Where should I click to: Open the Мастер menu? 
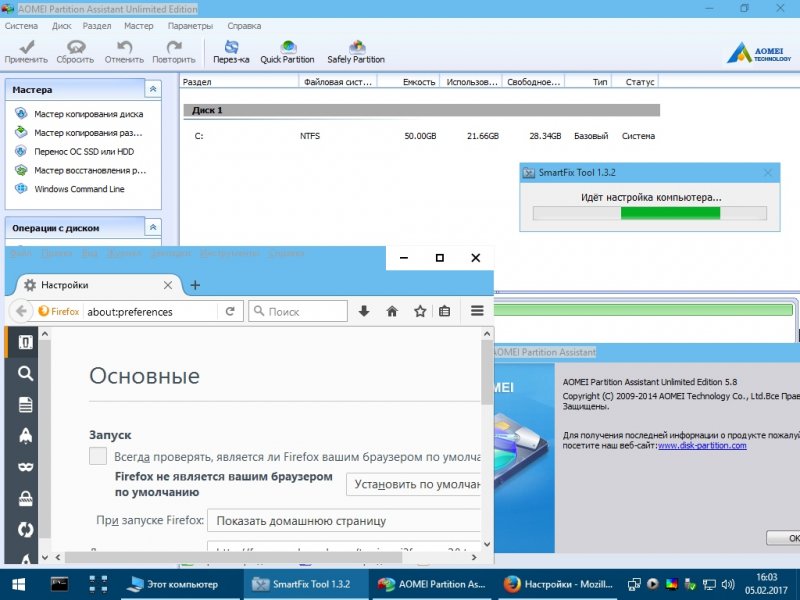click(138, 26)
